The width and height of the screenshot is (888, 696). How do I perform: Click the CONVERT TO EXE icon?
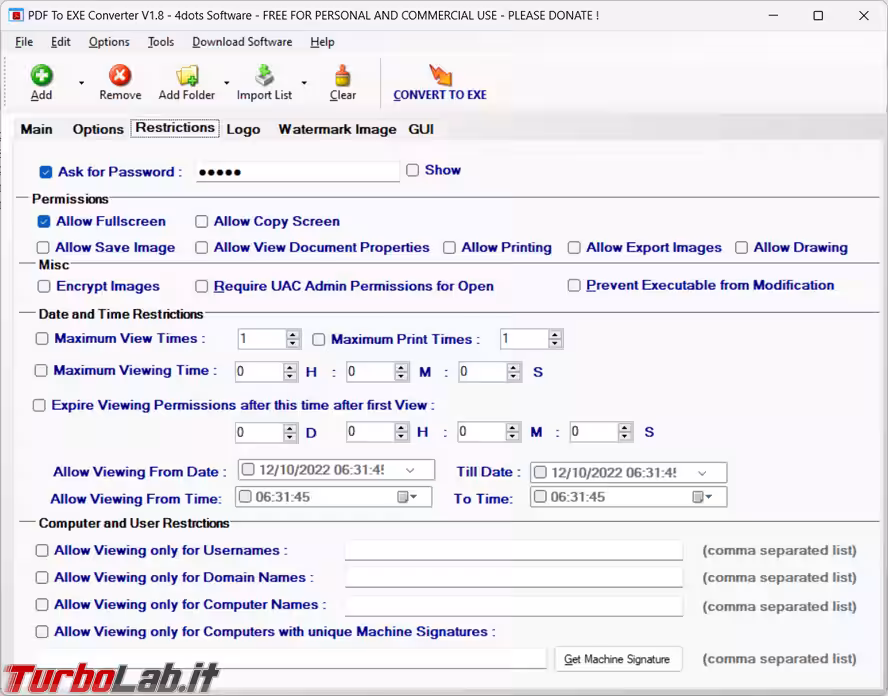pos(440,75)
